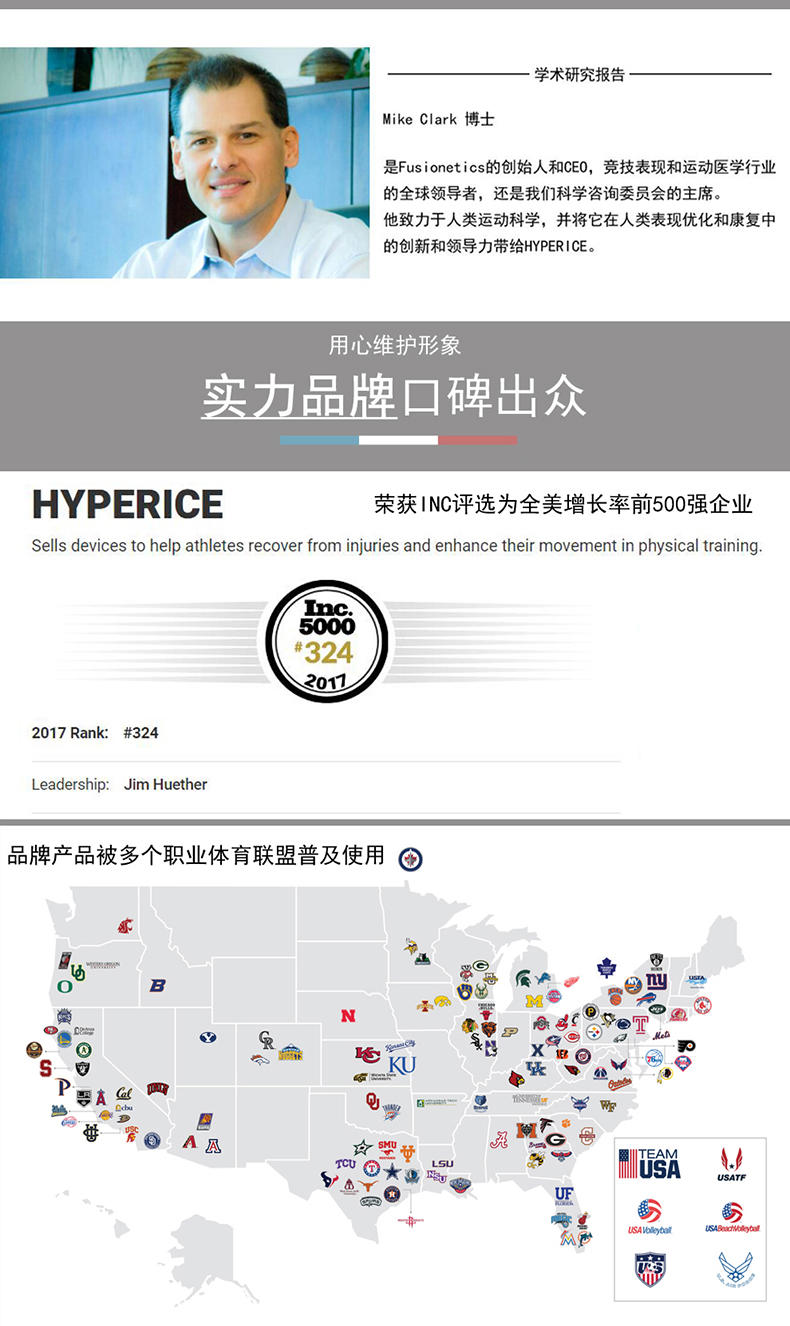
Task: Click the Kentucky UK logo
Action: click(x=536, y=1068)
